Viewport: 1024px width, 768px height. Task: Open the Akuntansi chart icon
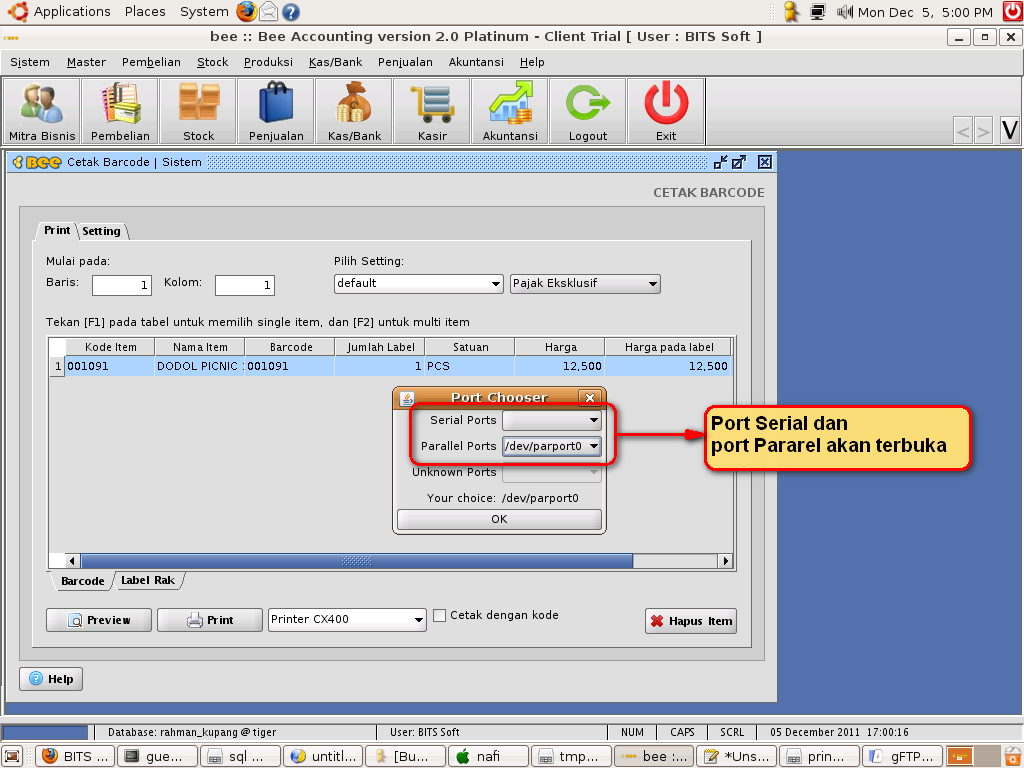point(510,111)
